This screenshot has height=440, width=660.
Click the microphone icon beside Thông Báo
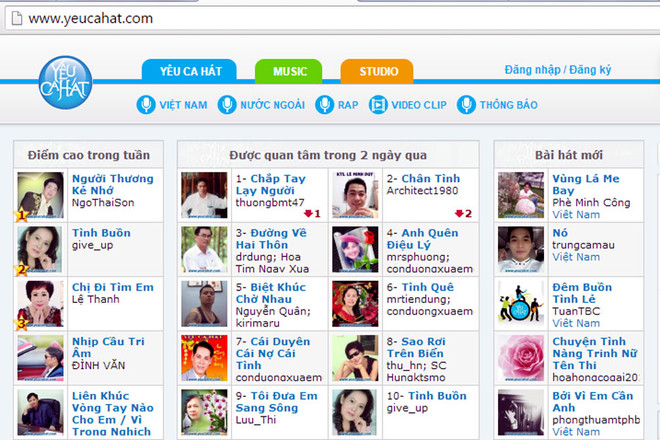pos(466,105)
